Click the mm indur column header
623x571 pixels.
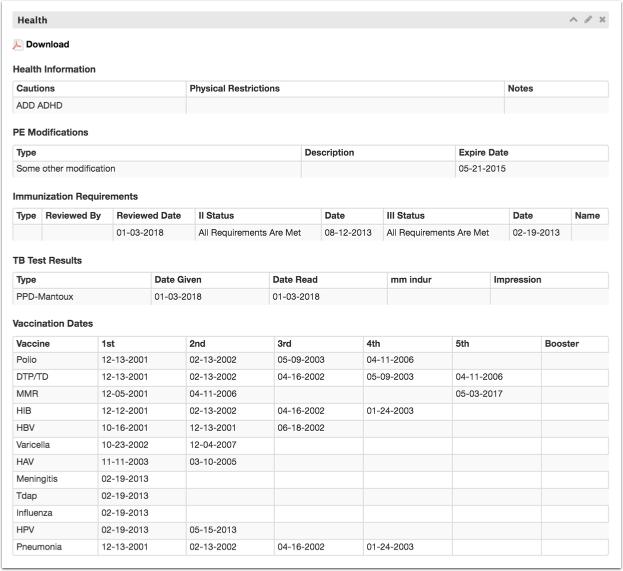[411, 280]
